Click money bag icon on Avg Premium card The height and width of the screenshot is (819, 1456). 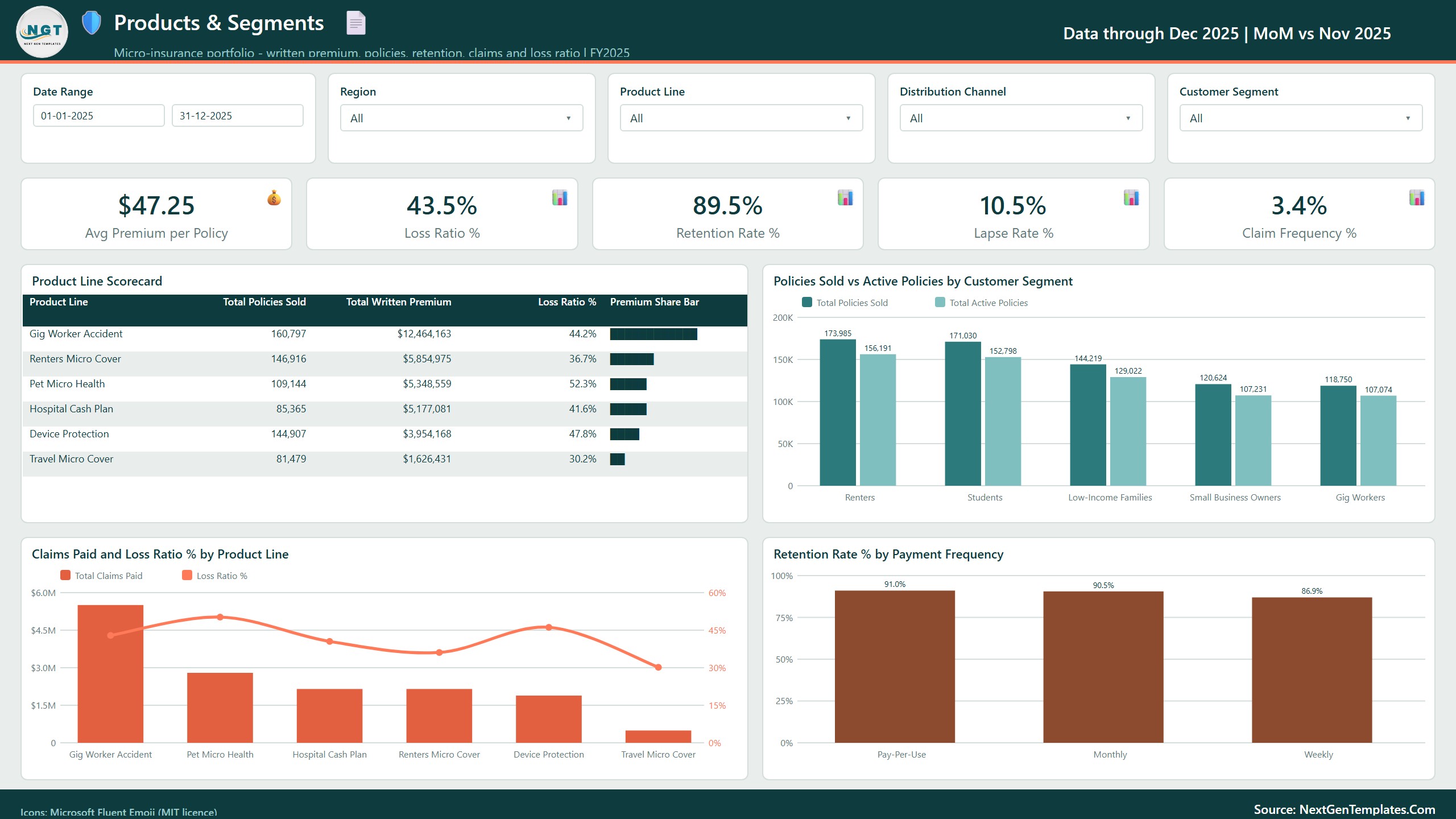point(274,197)
